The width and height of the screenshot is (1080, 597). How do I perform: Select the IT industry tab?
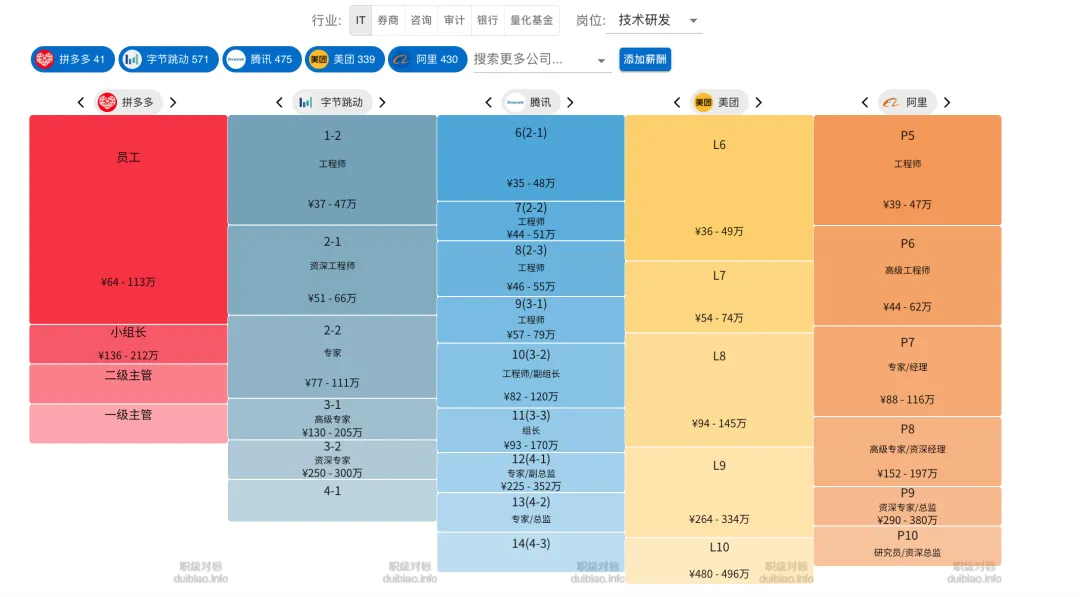360,20
